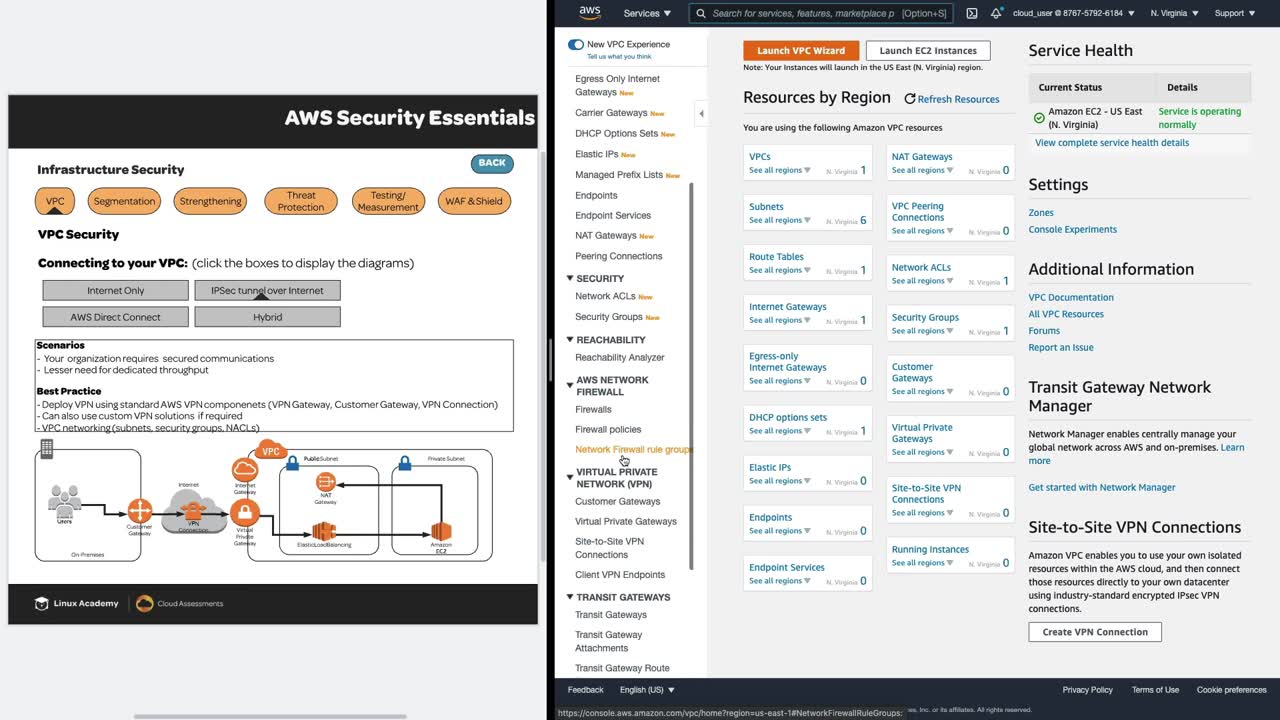
Task: Open View complete service health details
Action: coord(1112,143)
